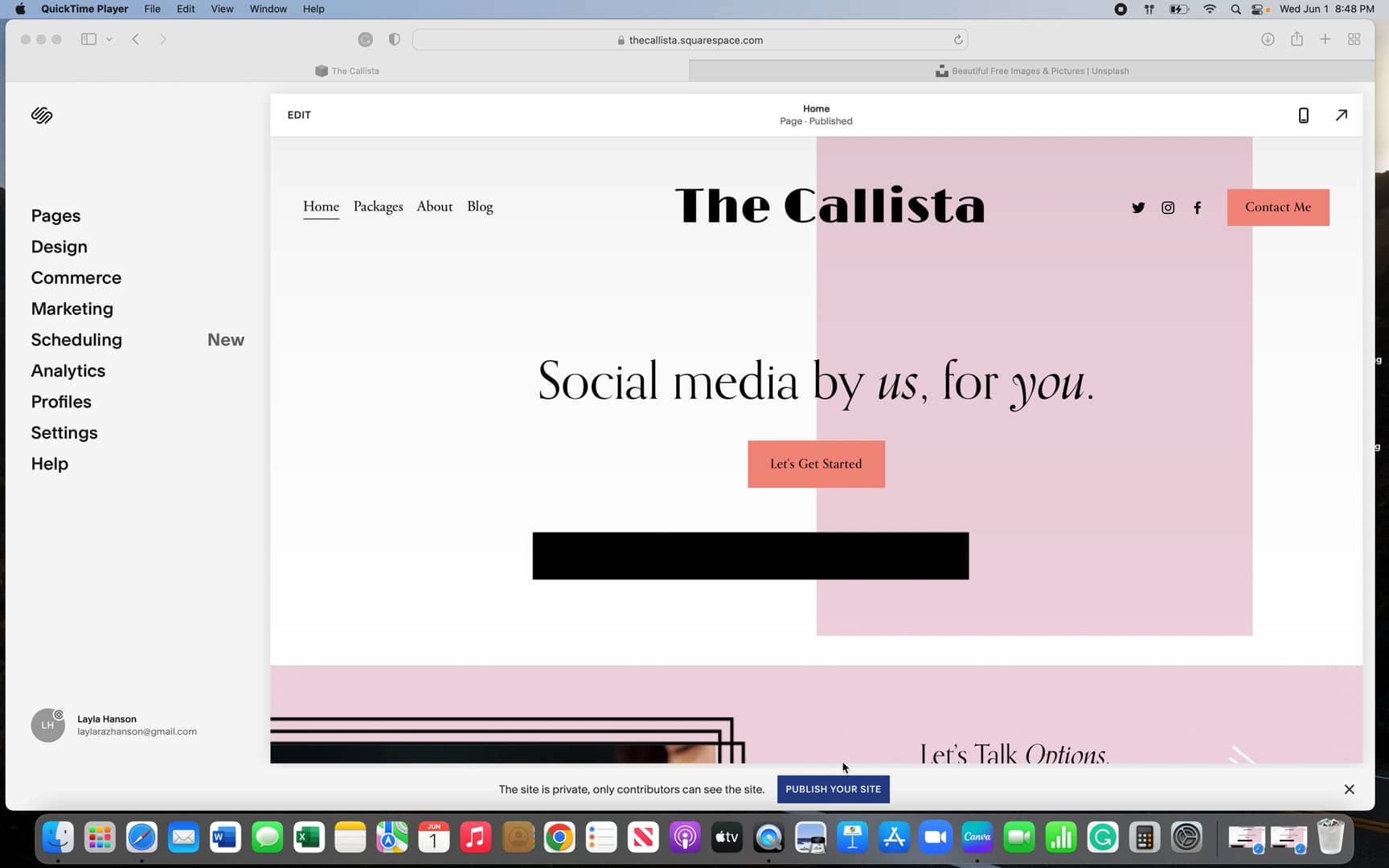Open the Window menu in the menu bar
The height and width of the screenshot is (868, 1389).
click(268, 9)
